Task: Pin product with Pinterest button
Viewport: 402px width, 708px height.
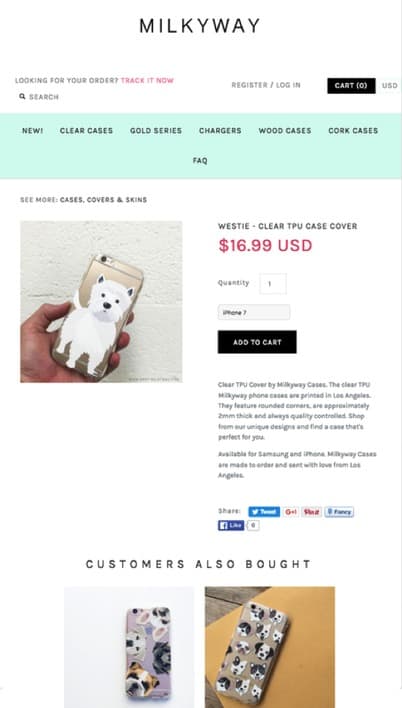Action: pos(312,512)
